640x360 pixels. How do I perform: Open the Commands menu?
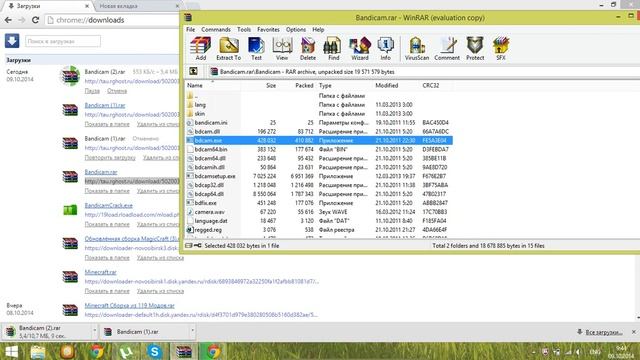point(216,29)
